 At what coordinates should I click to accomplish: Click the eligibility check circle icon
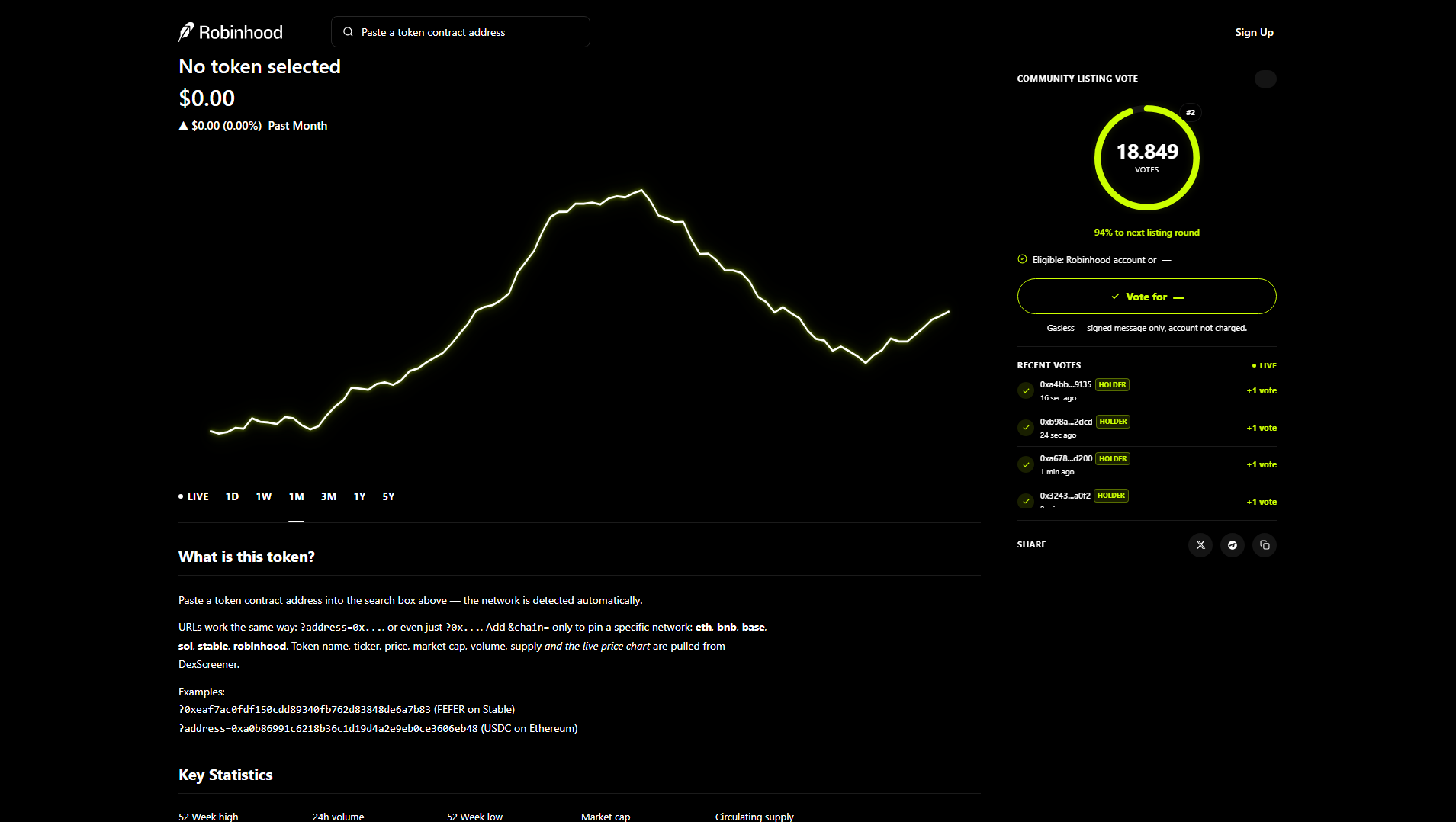(1022, 259)
